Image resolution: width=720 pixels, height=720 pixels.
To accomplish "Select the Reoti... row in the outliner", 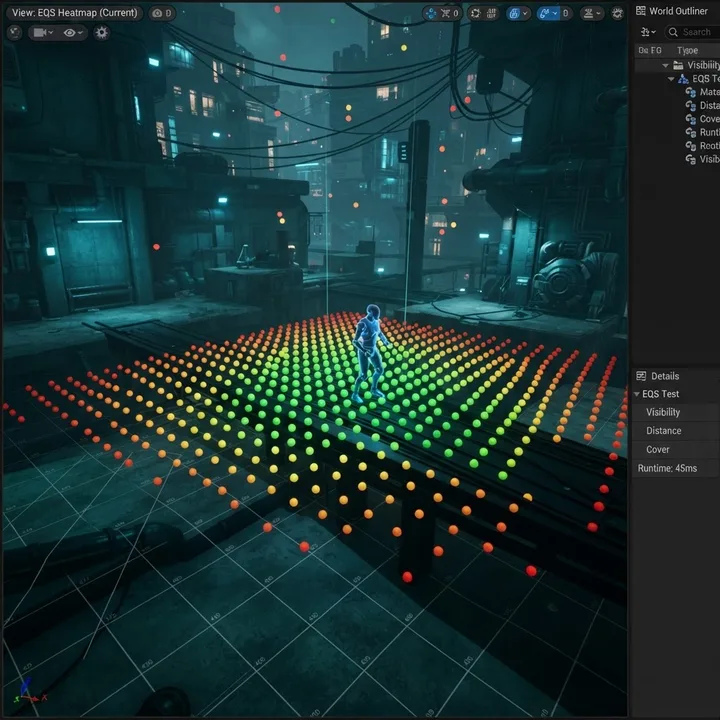I will 702,146.
